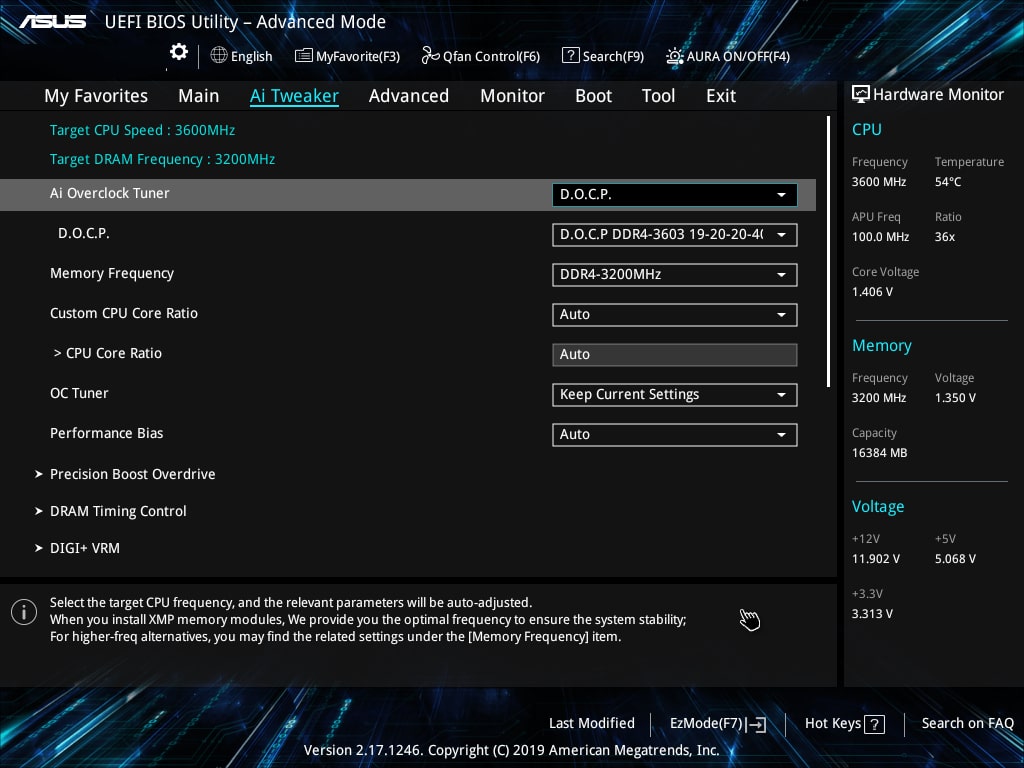This screenshot has height=768, width=1024.
Task: Open the D.O.C.P. profile dropdown
Action: tap(675, 234)
